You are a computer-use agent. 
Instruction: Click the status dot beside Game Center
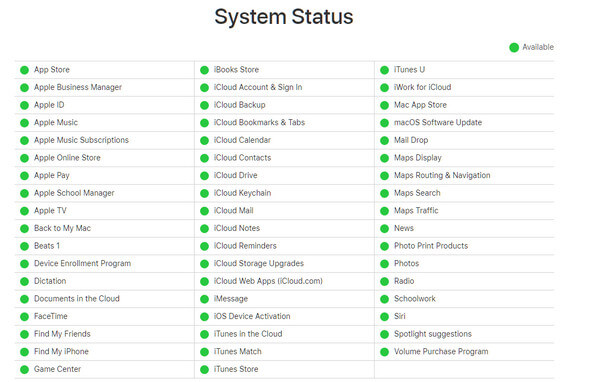[x=24, y=369]
